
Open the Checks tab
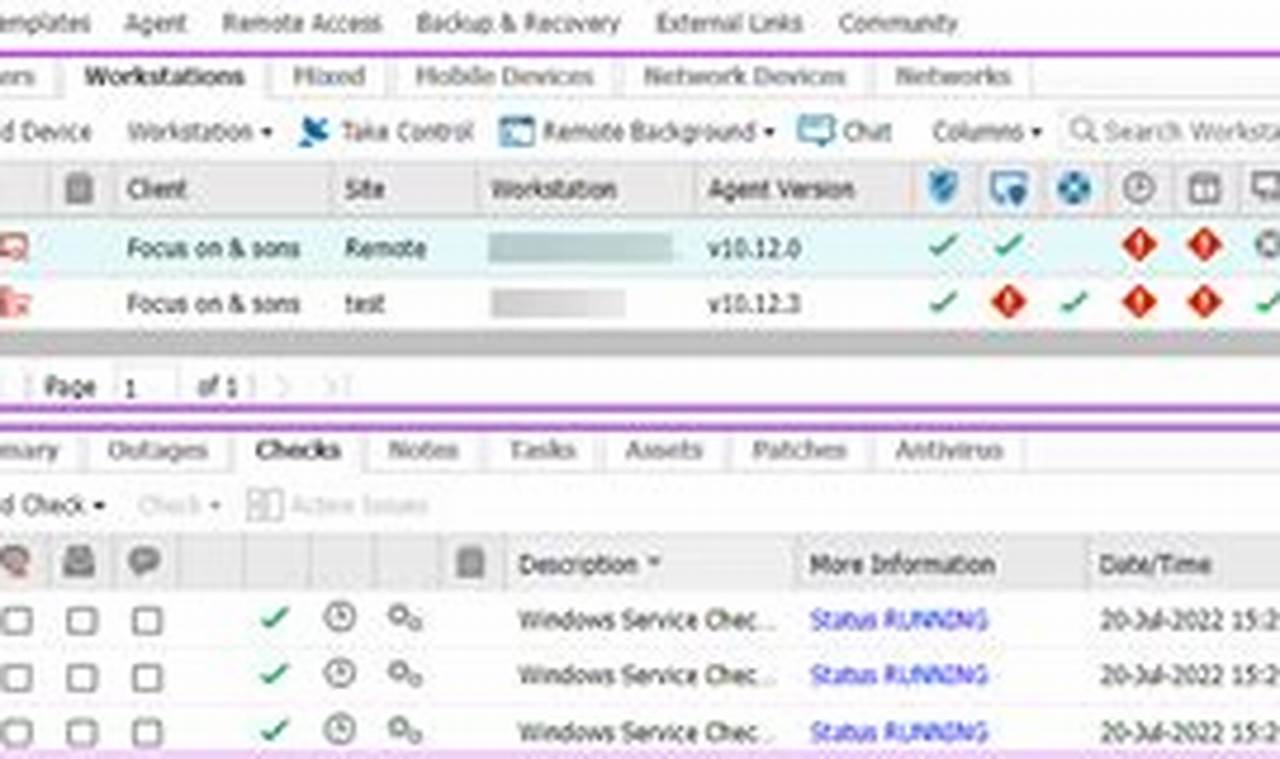pos(298,451)
